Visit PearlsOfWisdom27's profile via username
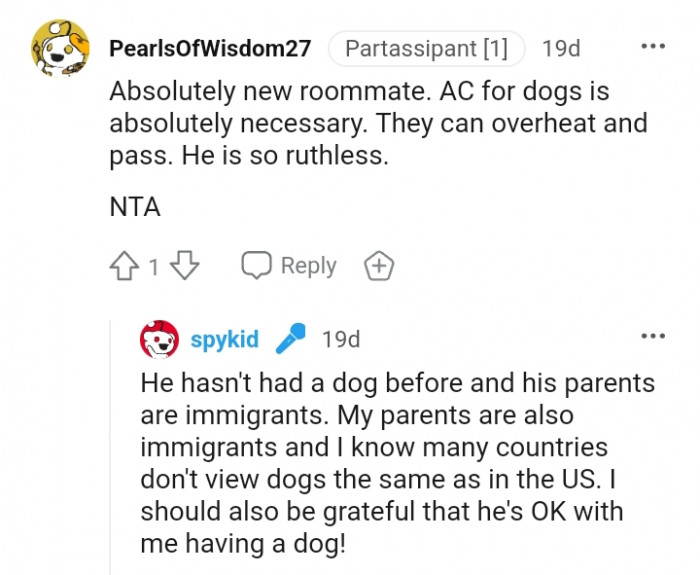 (x=209, y=48)
